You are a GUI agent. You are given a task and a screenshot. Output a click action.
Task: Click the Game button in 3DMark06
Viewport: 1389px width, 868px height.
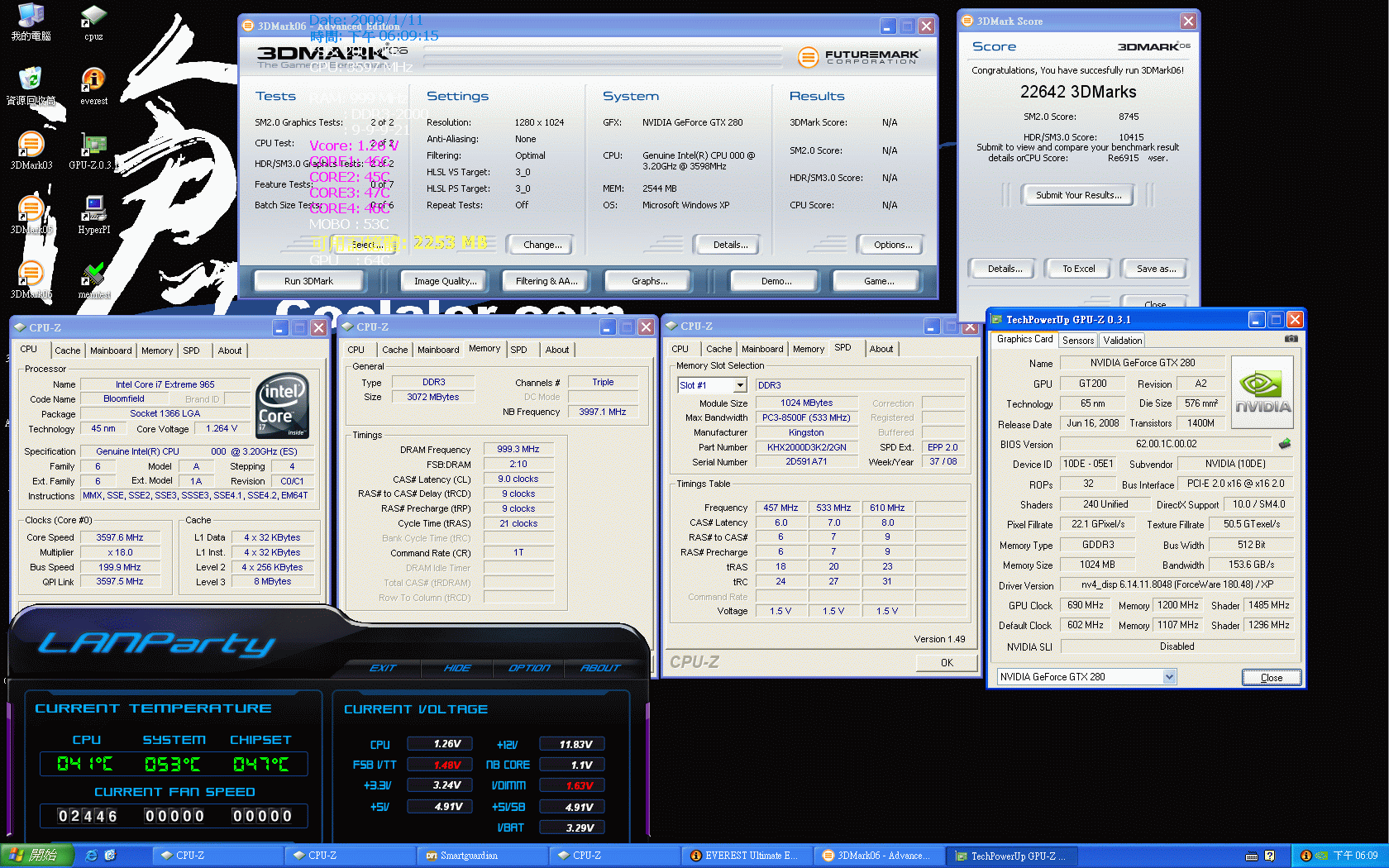tap(879, 281)
